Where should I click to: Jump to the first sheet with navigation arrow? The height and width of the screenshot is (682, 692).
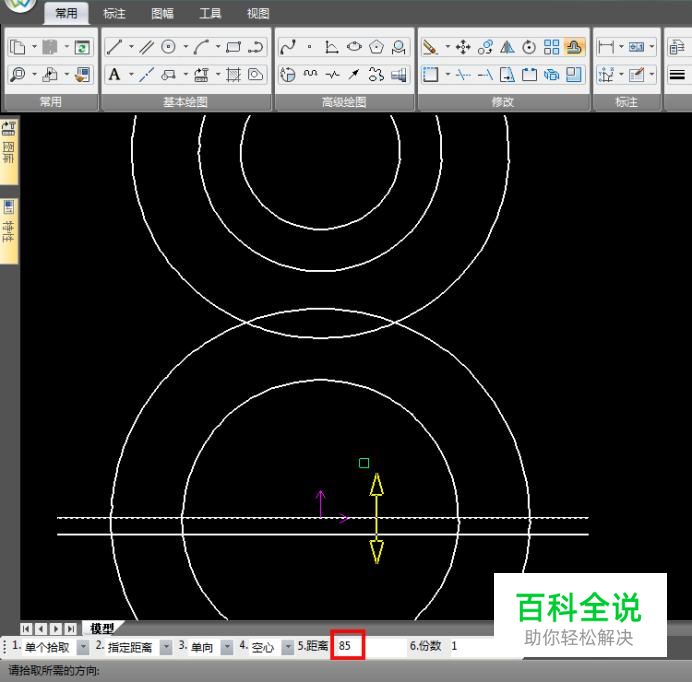(x=27, y=628)
